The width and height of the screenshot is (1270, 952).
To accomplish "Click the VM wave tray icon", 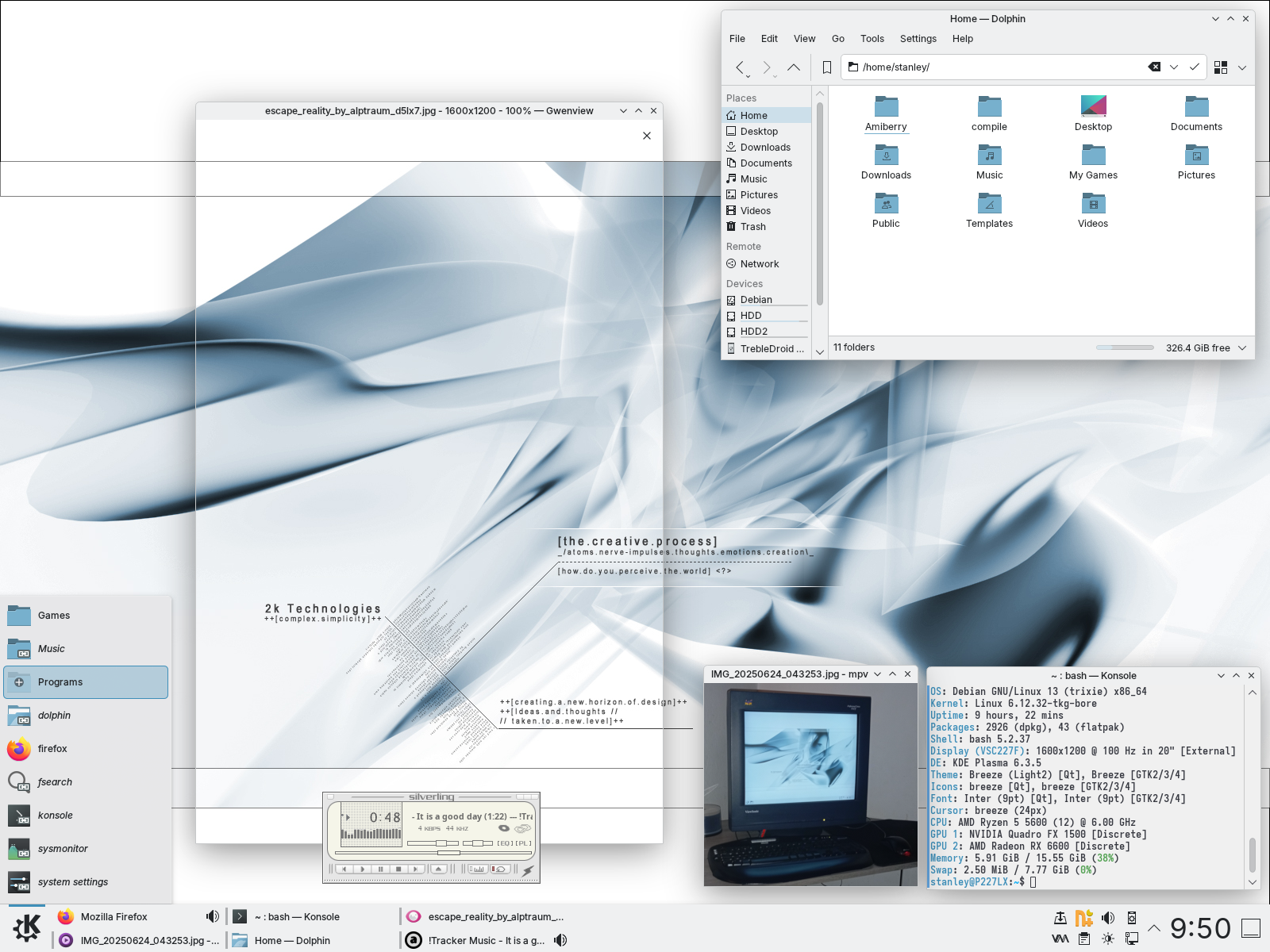I will (x=1060, y=939).
